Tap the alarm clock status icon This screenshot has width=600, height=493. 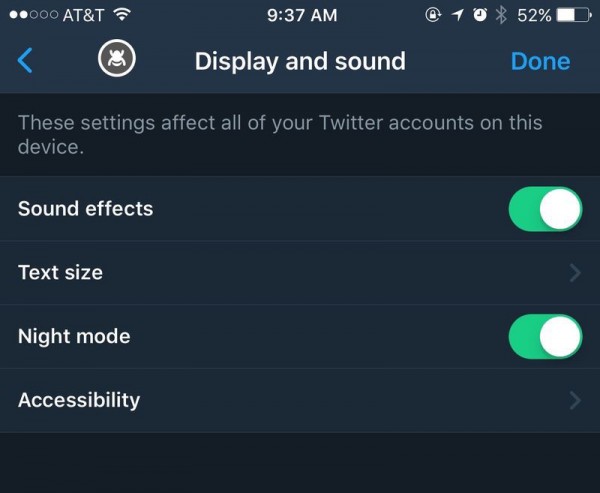(x=480, y=15)
